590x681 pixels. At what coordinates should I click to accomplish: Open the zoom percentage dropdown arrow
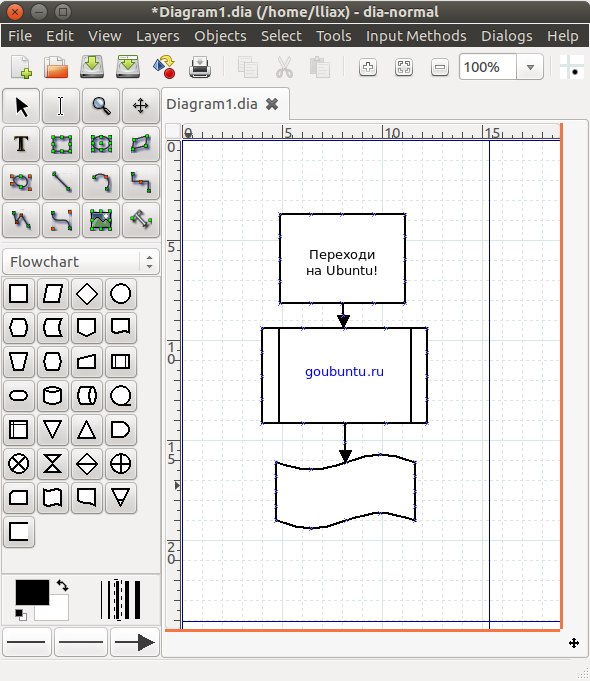pos(530,67)
